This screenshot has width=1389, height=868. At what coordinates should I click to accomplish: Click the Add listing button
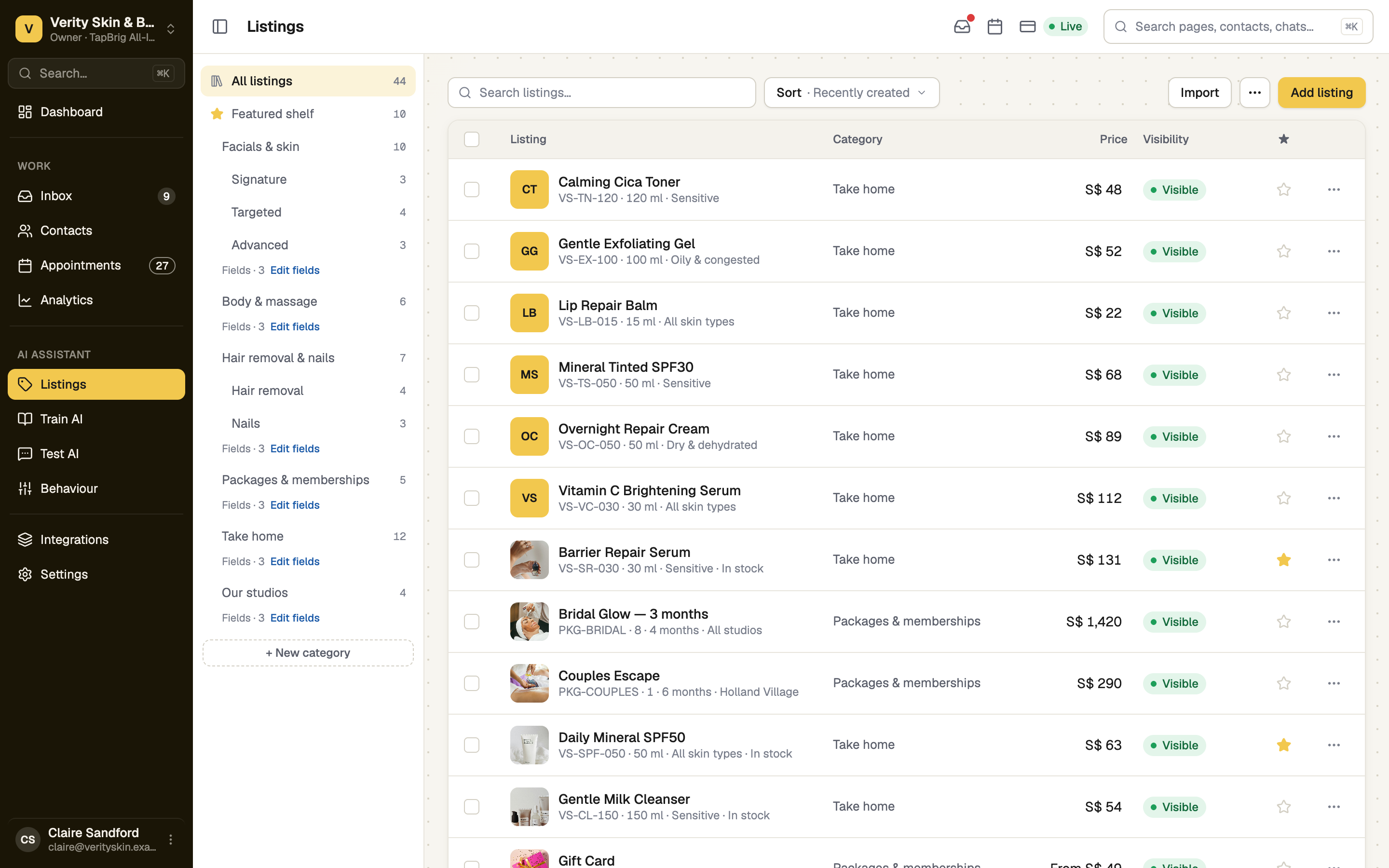pos(1321,93)
